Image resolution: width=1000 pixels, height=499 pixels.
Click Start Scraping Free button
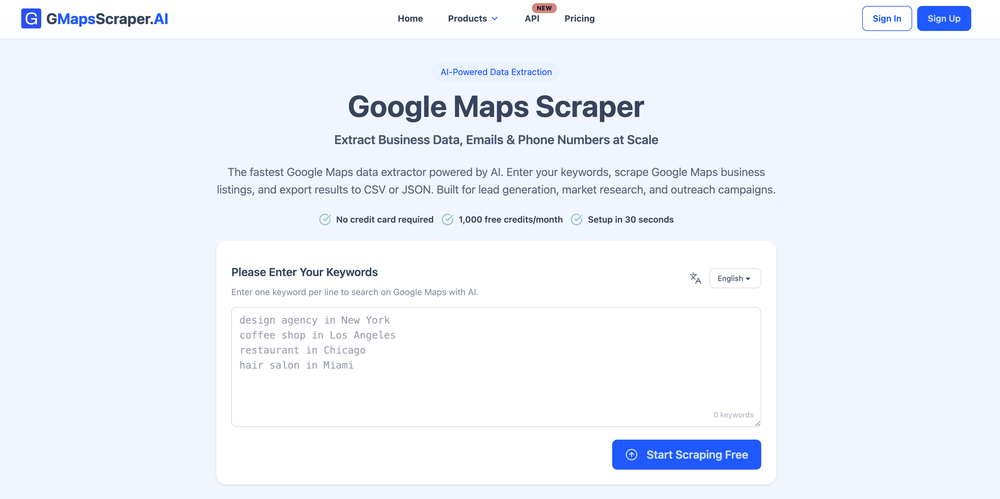point(686,455)
